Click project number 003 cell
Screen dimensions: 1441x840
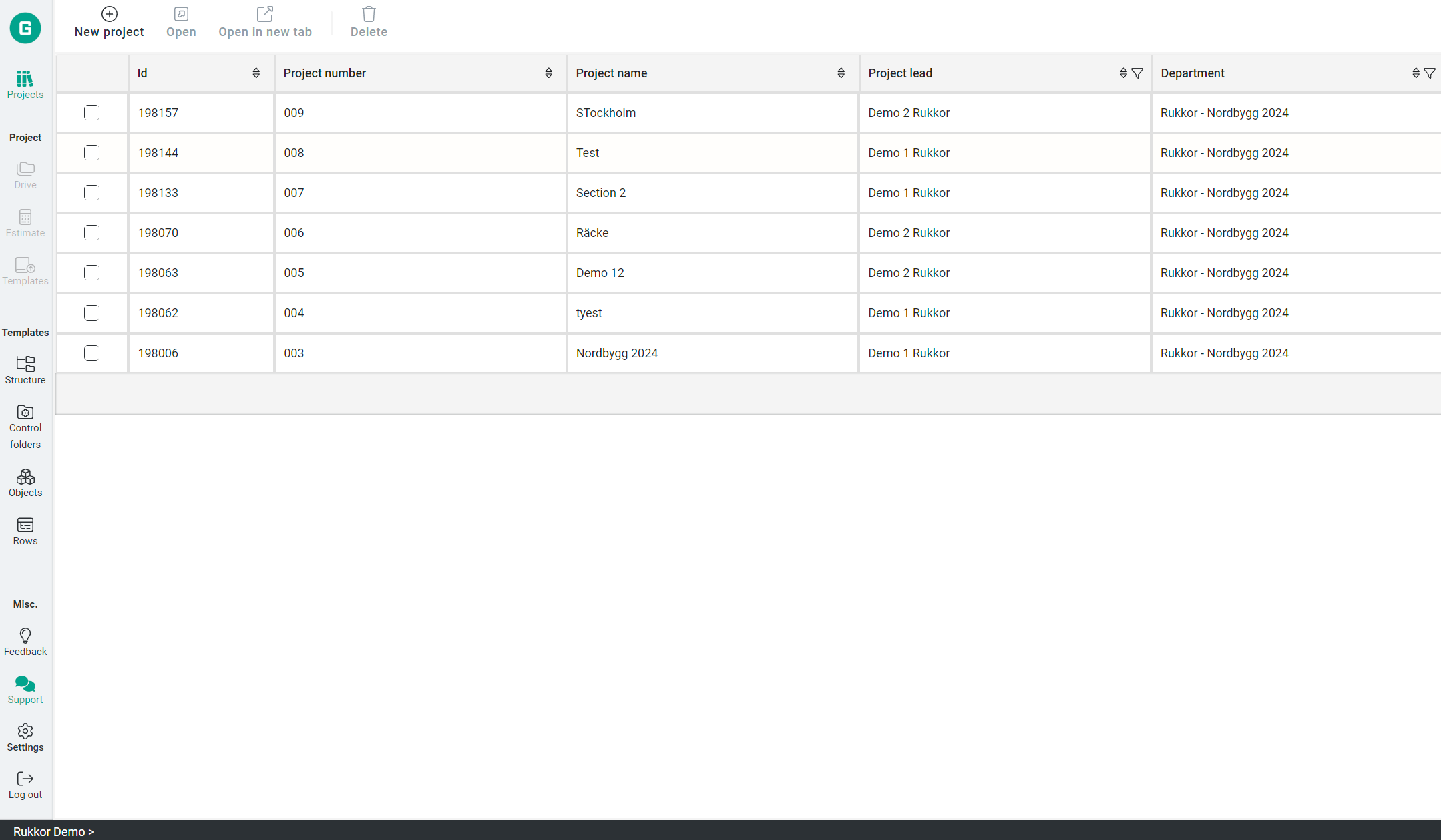[420, 353]
